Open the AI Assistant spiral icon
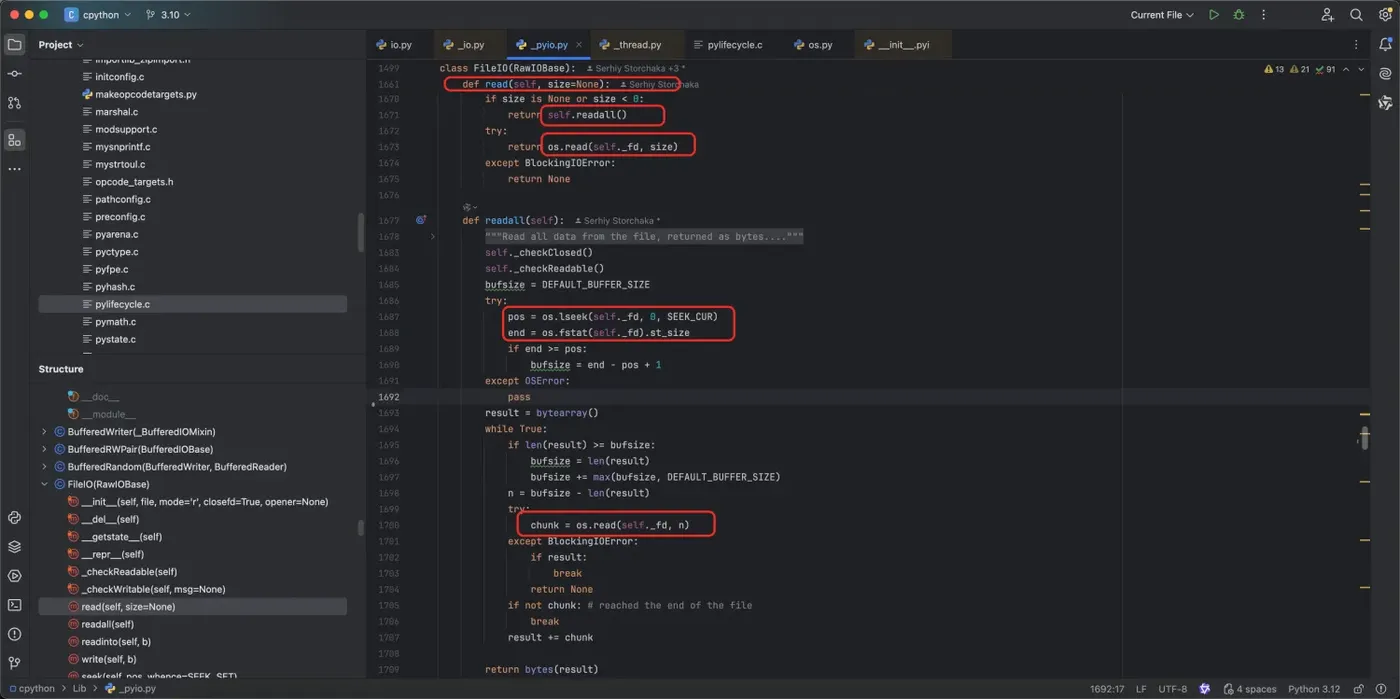Image resolution: width=1400 pixels, height=699 pixels. 1385,74
